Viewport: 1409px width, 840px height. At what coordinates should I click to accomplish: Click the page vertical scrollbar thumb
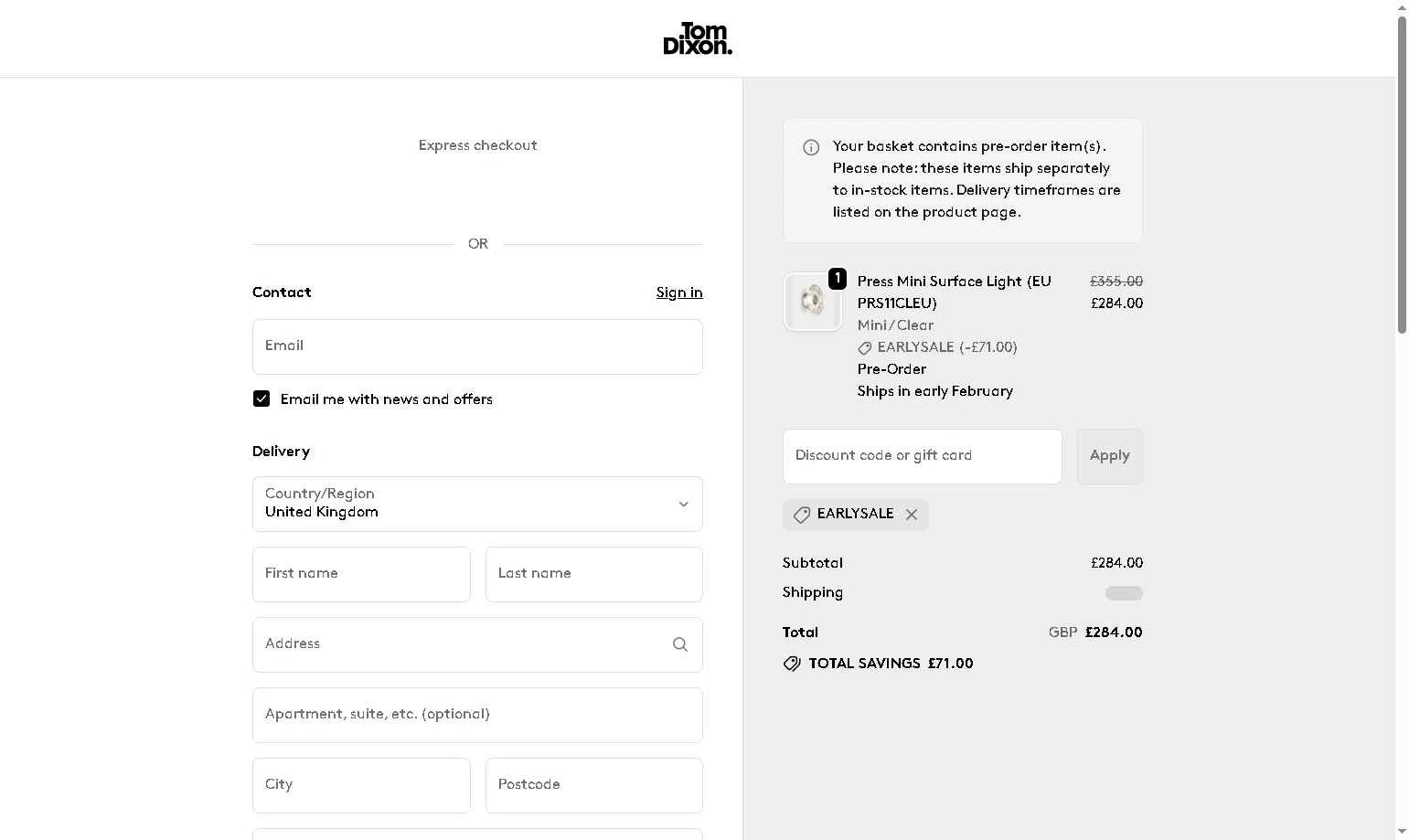point(1402,175)
